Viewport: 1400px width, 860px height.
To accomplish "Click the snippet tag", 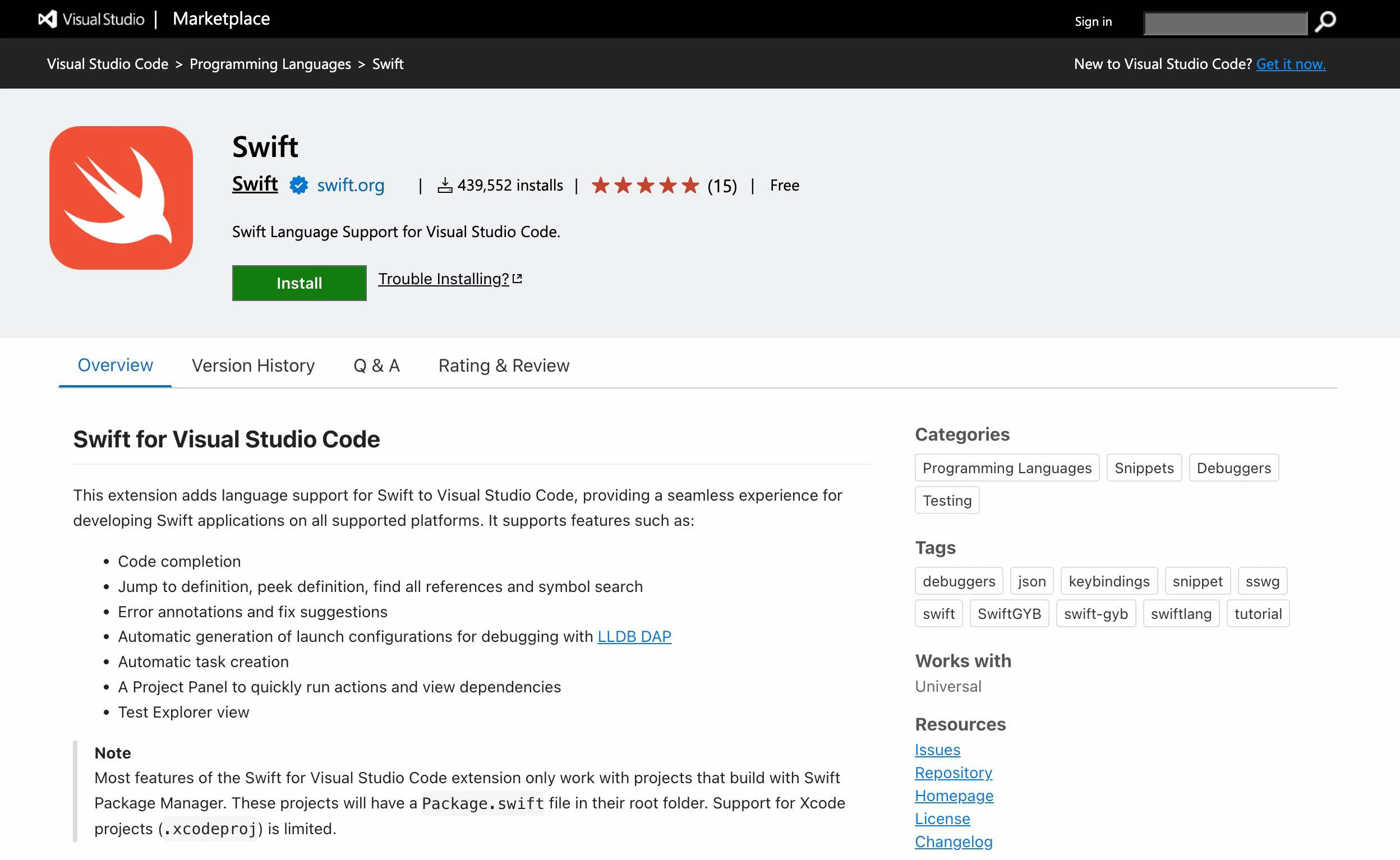I will tap(1198, 581).
